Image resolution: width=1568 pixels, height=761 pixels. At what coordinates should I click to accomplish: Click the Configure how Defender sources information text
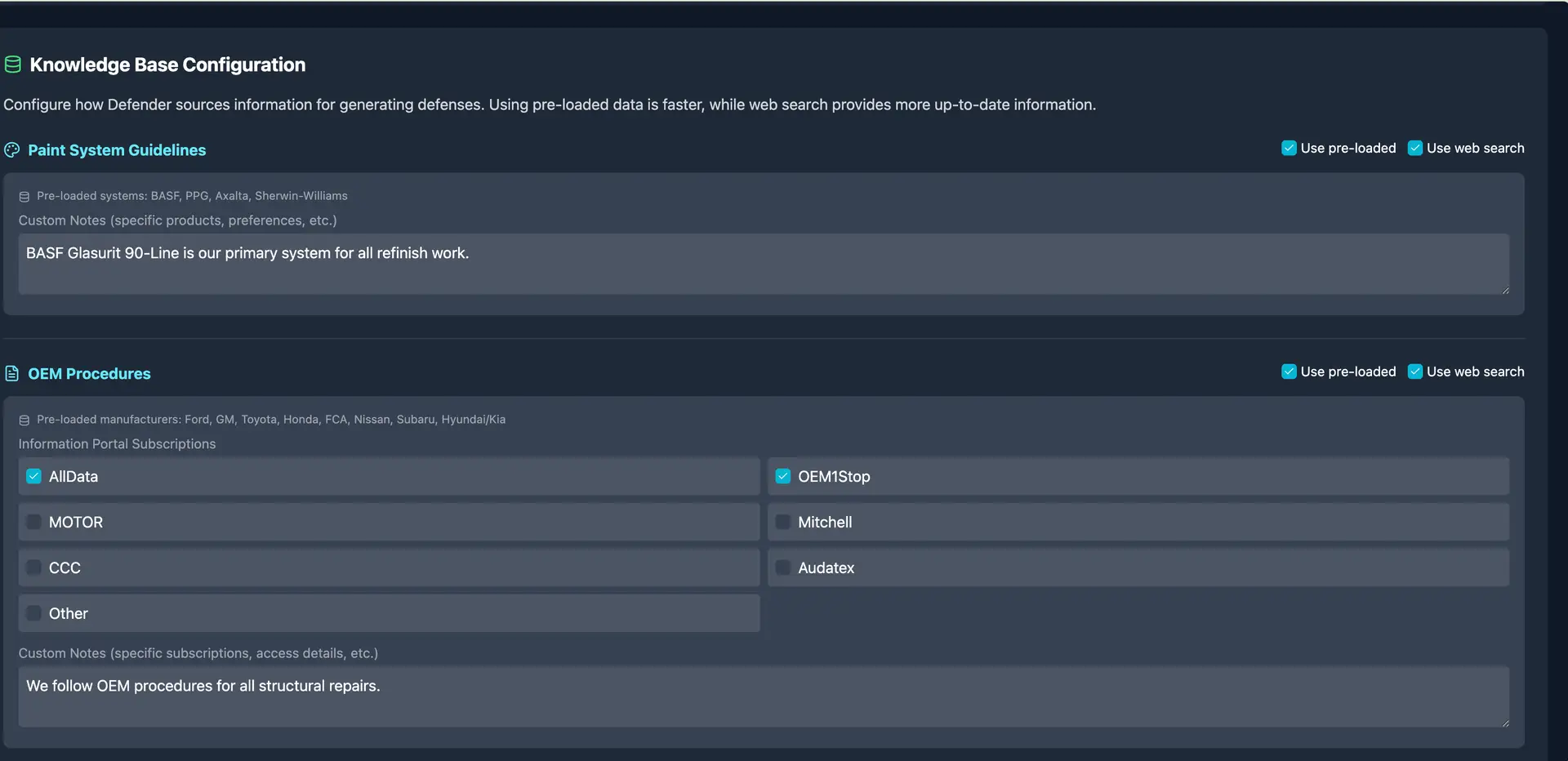pos(550,105)
